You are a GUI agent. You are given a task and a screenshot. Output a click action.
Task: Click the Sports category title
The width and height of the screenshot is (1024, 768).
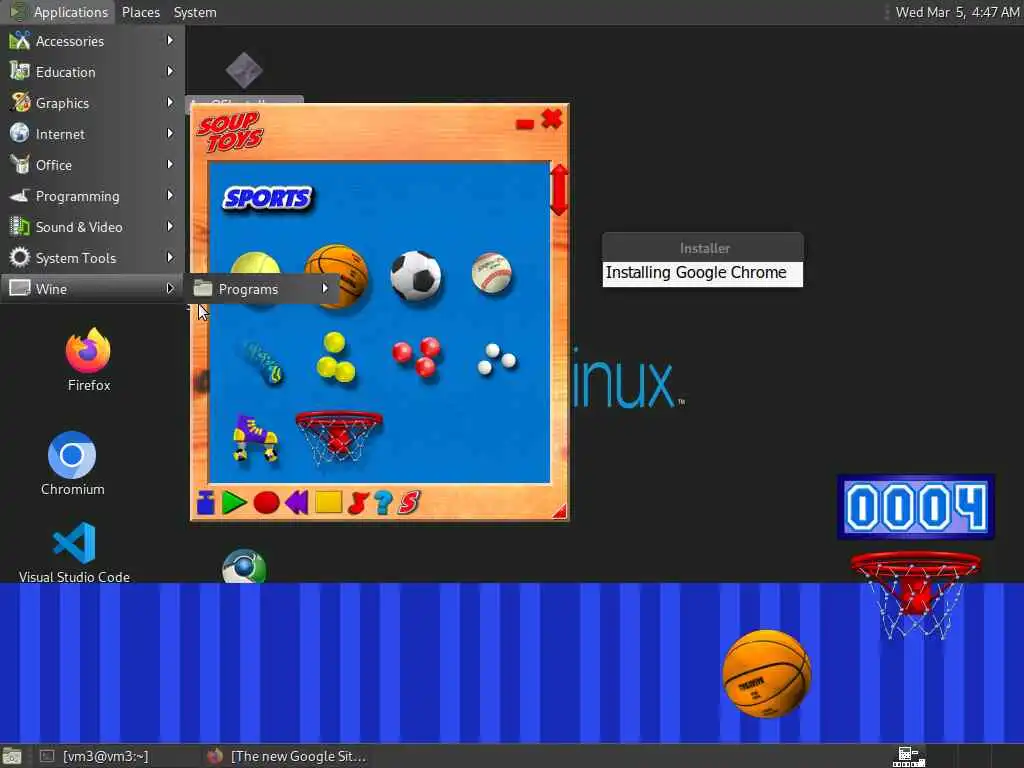(268, 198)
